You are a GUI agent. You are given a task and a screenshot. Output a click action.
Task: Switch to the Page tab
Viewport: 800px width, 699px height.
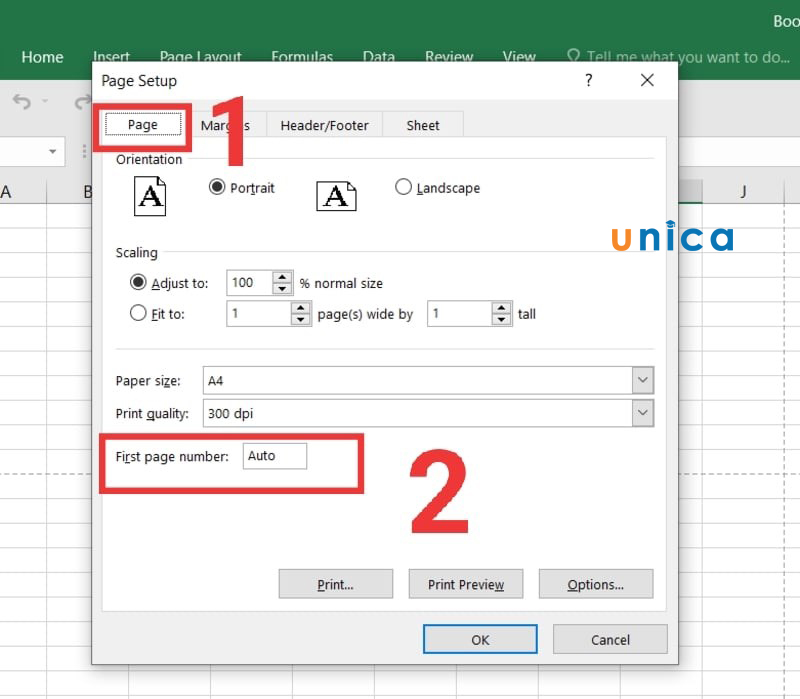143,124
